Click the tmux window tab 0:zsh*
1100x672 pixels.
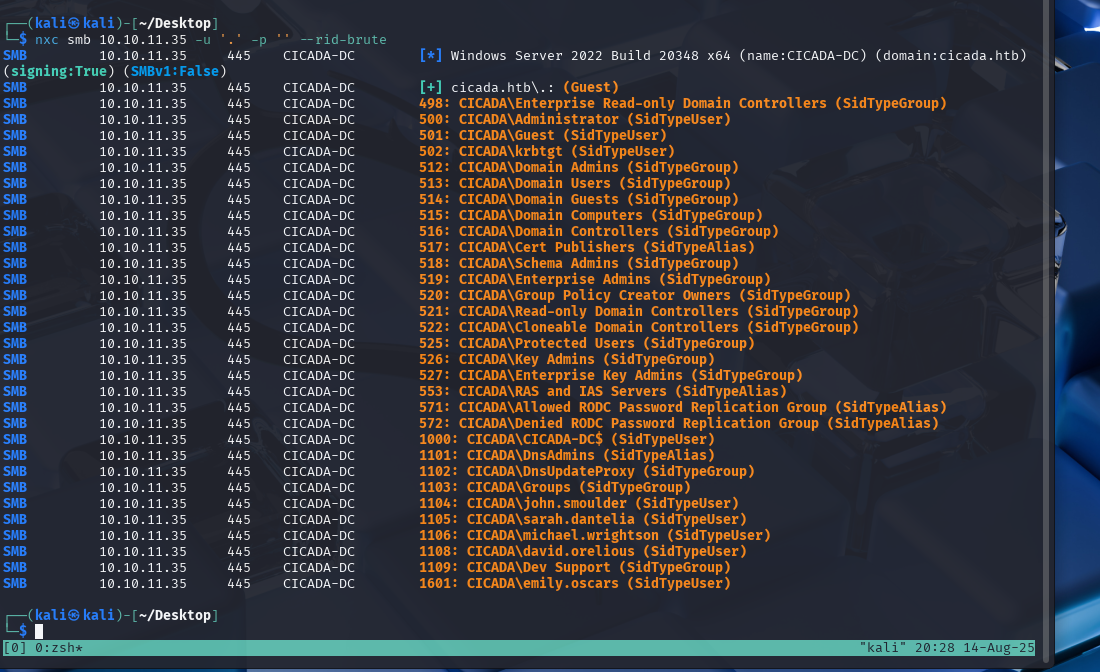[x=59, y=648]
